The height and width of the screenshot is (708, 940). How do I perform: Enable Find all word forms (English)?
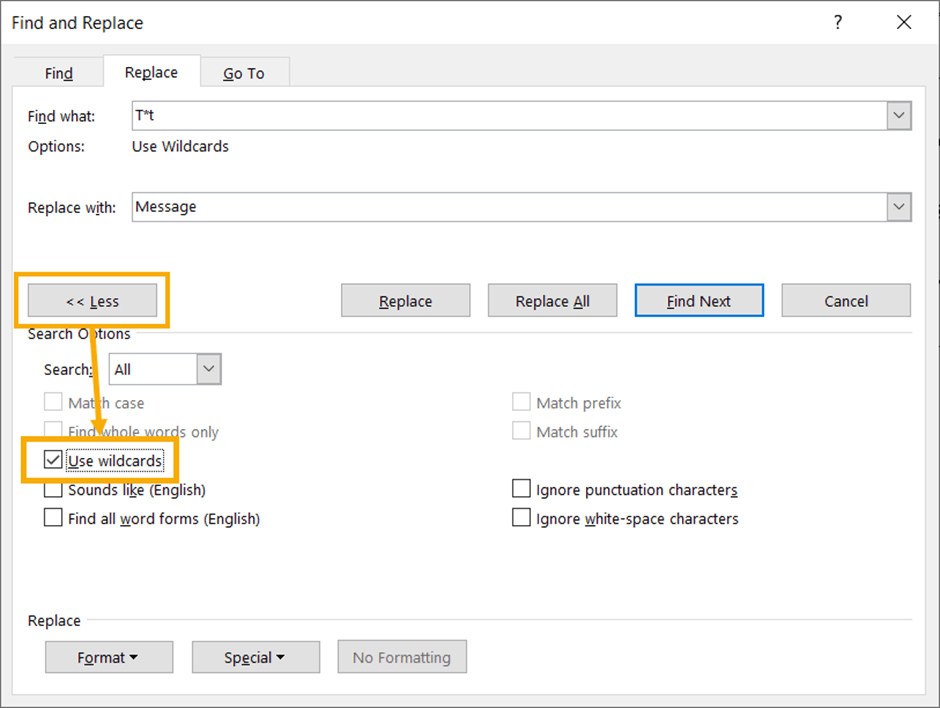53,518
